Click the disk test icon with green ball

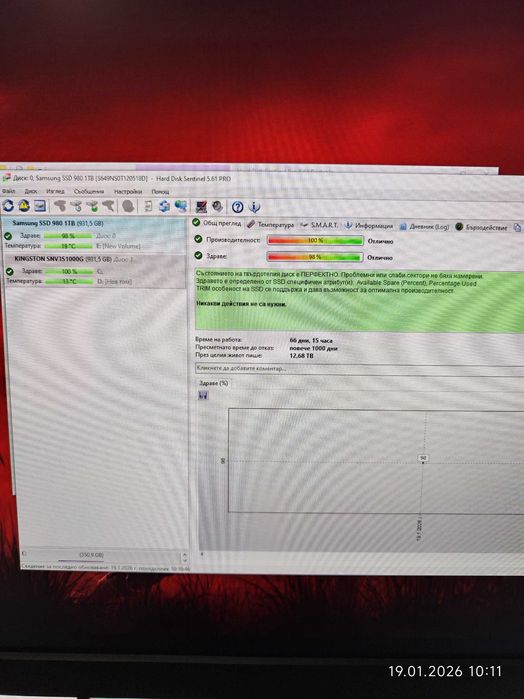(x=92, y=206)
